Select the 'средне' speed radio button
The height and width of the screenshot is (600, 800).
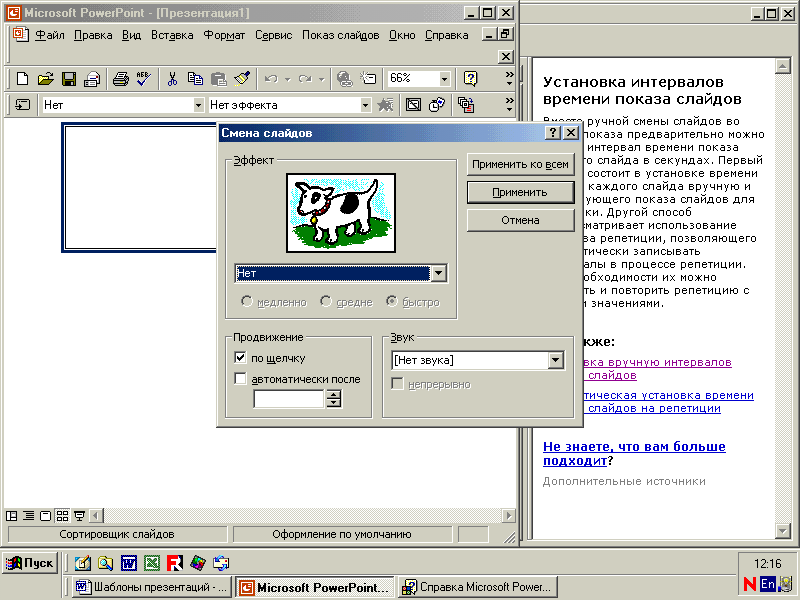click(326, 302)
